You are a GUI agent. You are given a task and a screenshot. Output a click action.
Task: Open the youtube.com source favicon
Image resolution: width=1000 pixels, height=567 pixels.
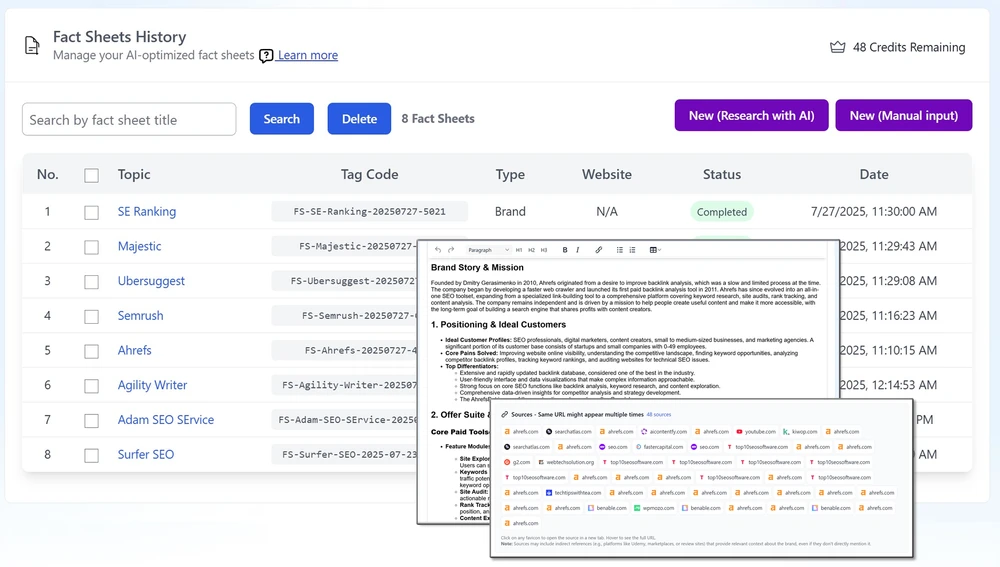click(x=739, y=432)
